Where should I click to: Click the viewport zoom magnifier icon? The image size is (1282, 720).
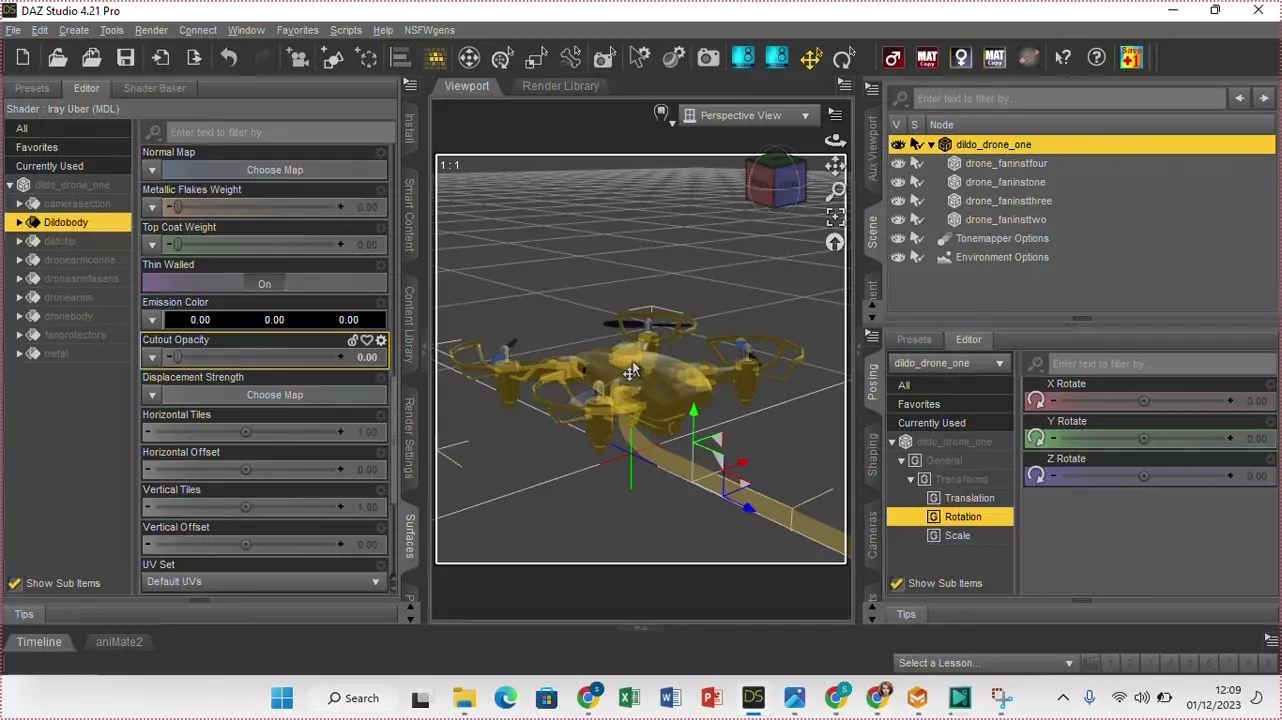835,191
